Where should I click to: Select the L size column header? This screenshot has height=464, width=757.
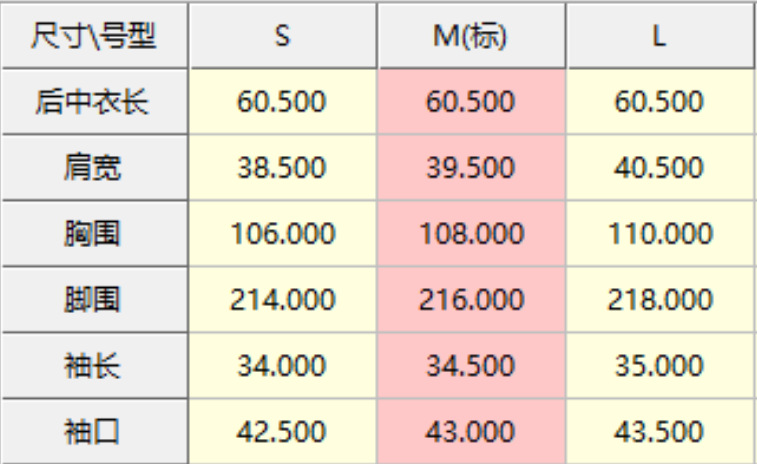coord(660,36)
